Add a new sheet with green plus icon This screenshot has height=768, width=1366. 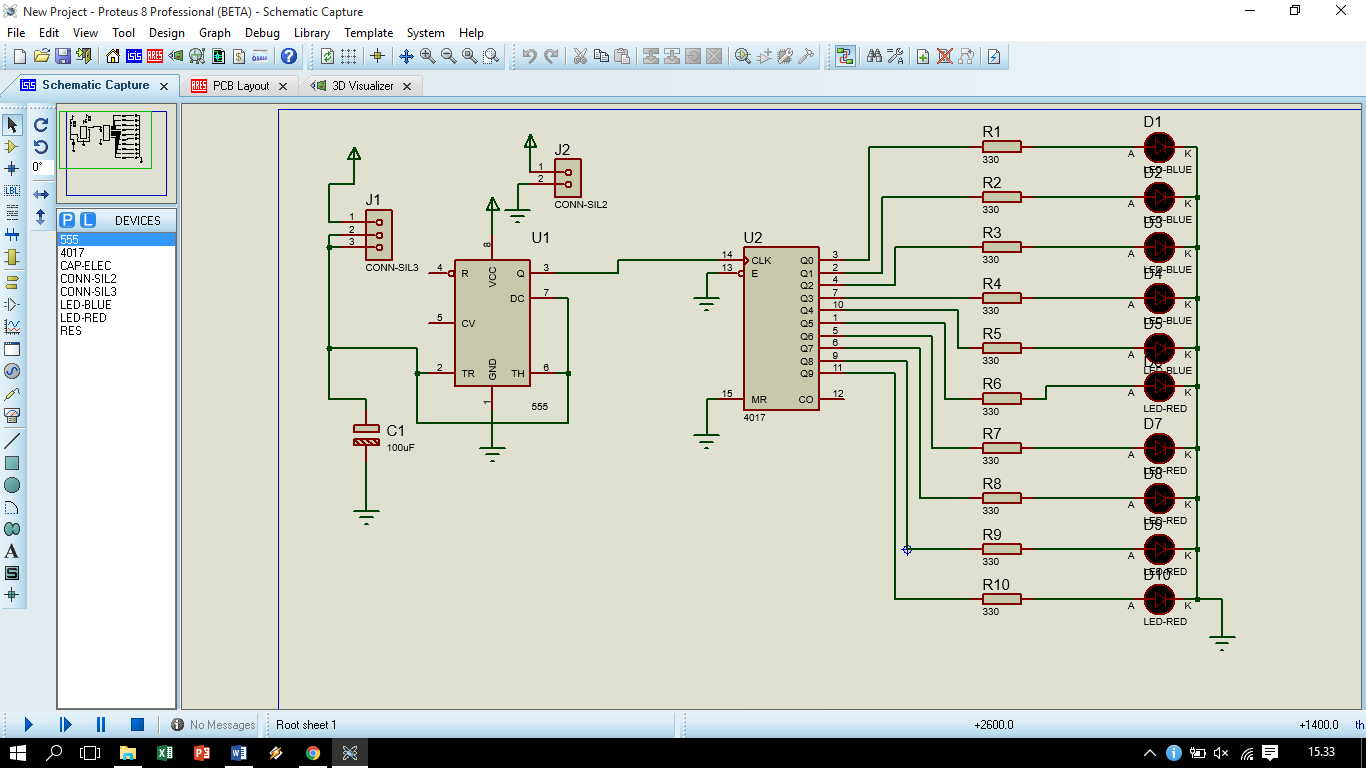923,56
